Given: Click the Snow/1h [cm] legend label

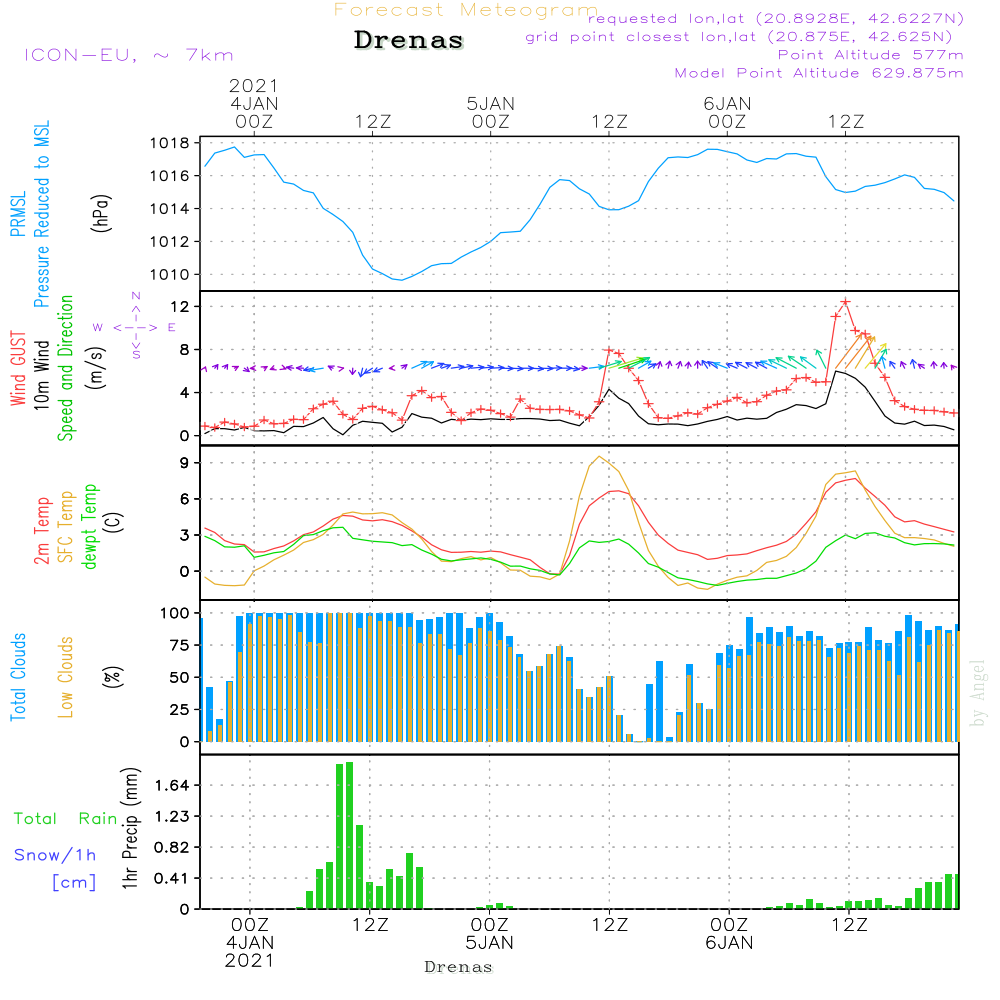Looking at the screenshot, I should click(x=55, y=868).
